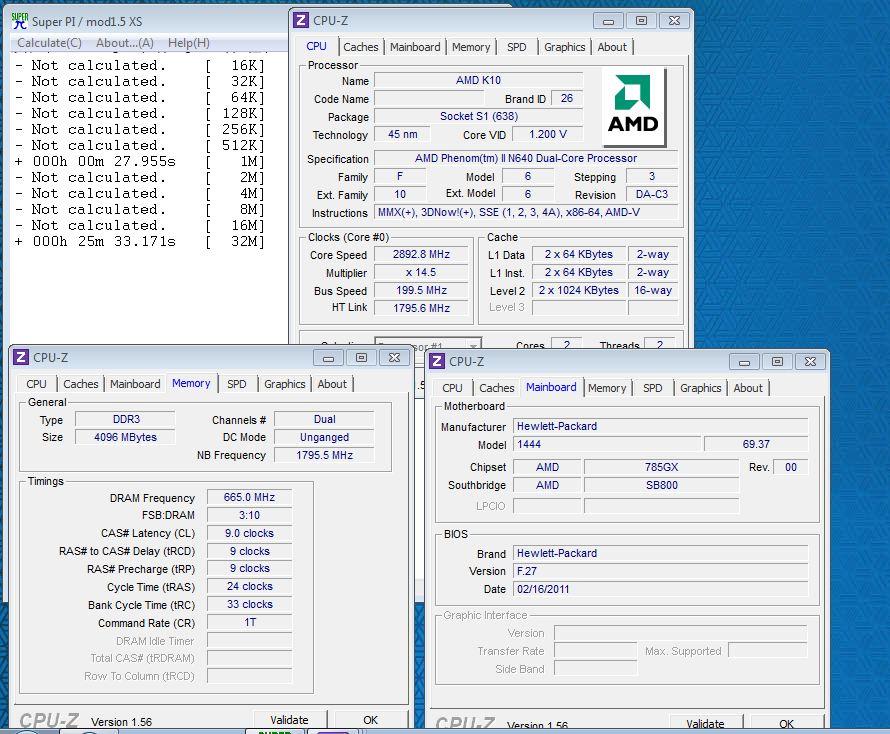Close the CPU-Z Mainboard window
This screenshot has width=890, height=734.
pos(811,362)
